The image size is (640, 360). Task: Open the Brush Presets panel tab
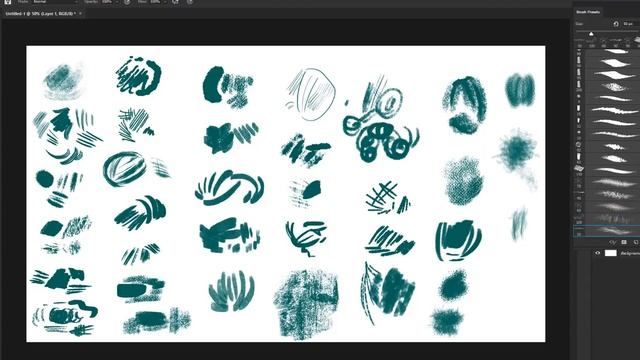pos(588,12)
